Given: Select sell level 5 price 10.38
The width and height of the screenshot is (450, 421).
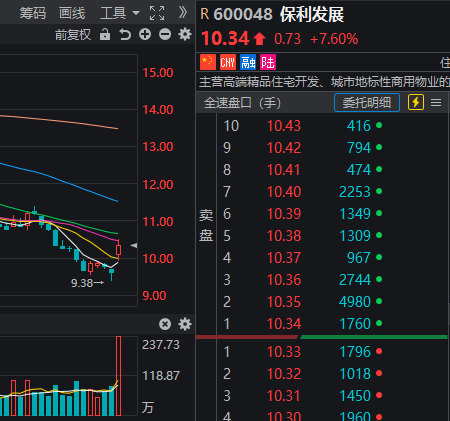Looking at the screenshot, I should point(284,236).
